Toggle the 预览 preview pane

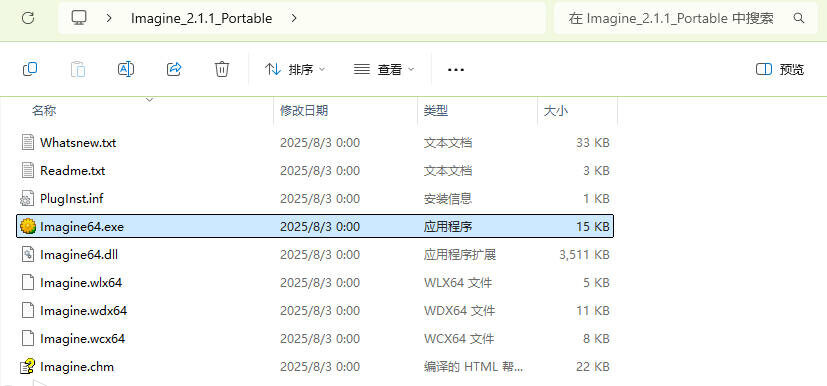click(780, 69)
